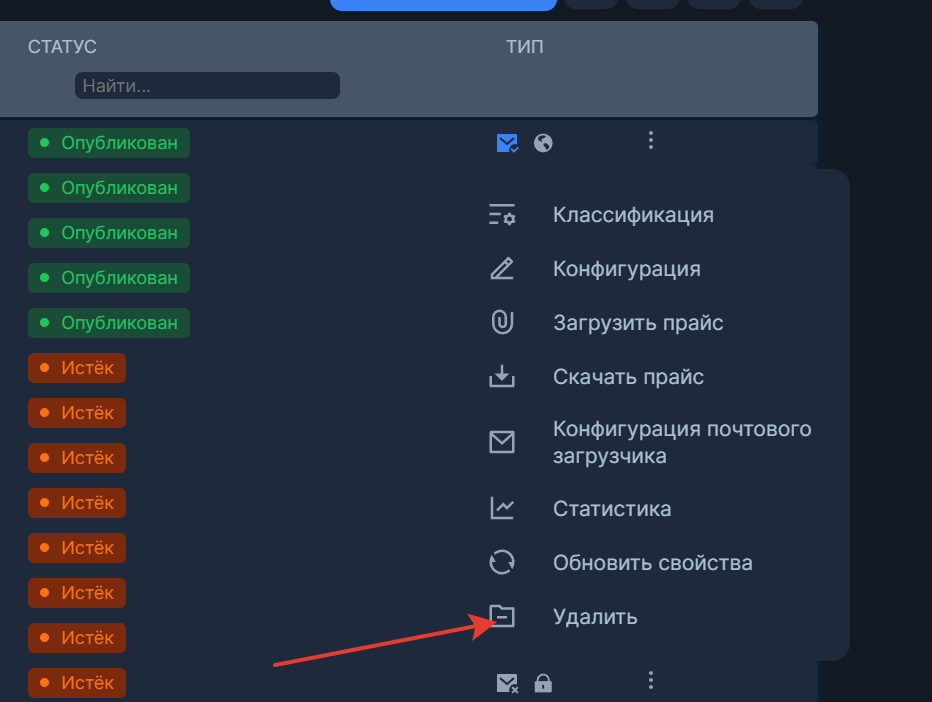Click the envelope icon in the context menu

click(502, 442)
